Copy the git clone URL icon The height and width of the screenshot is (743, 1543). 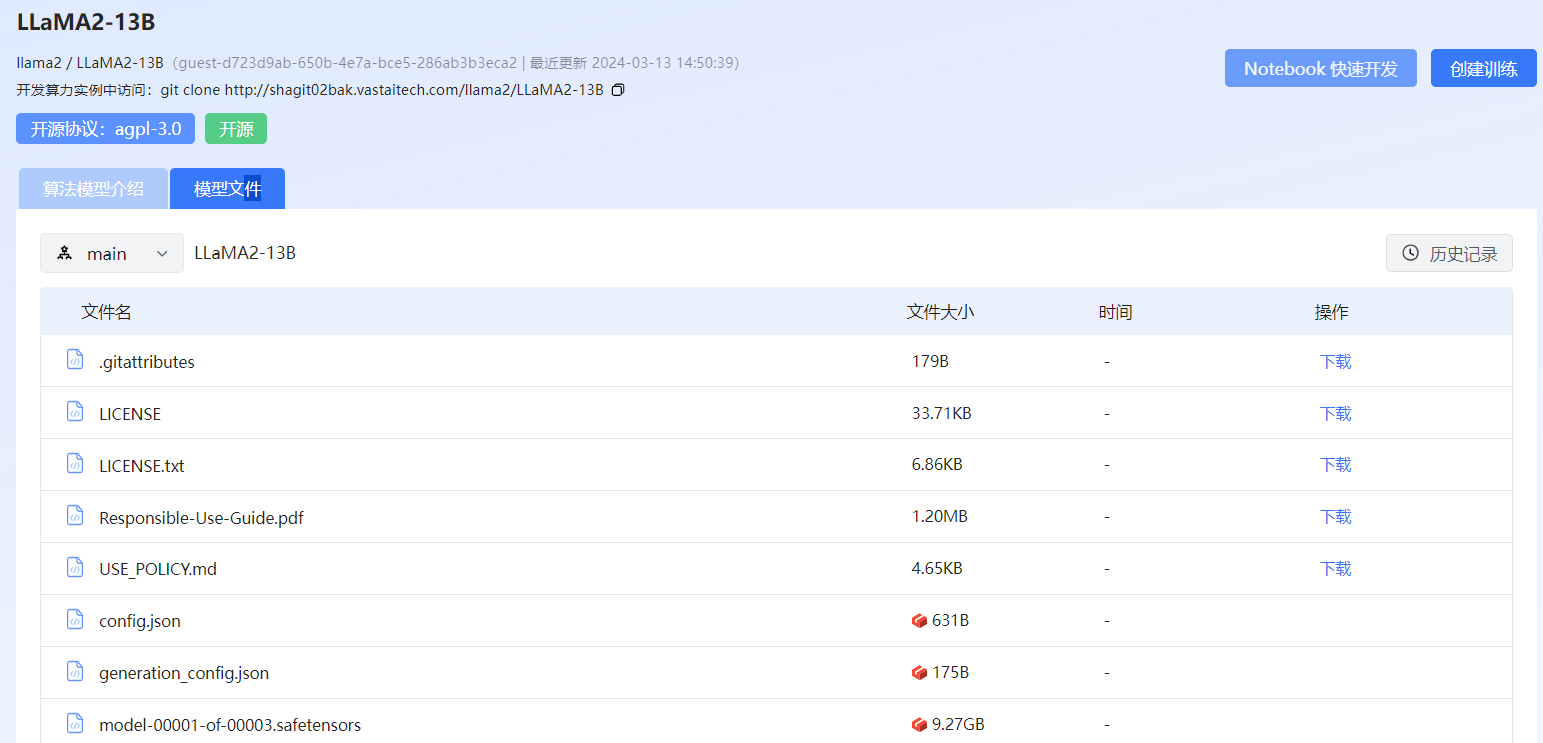618,90
